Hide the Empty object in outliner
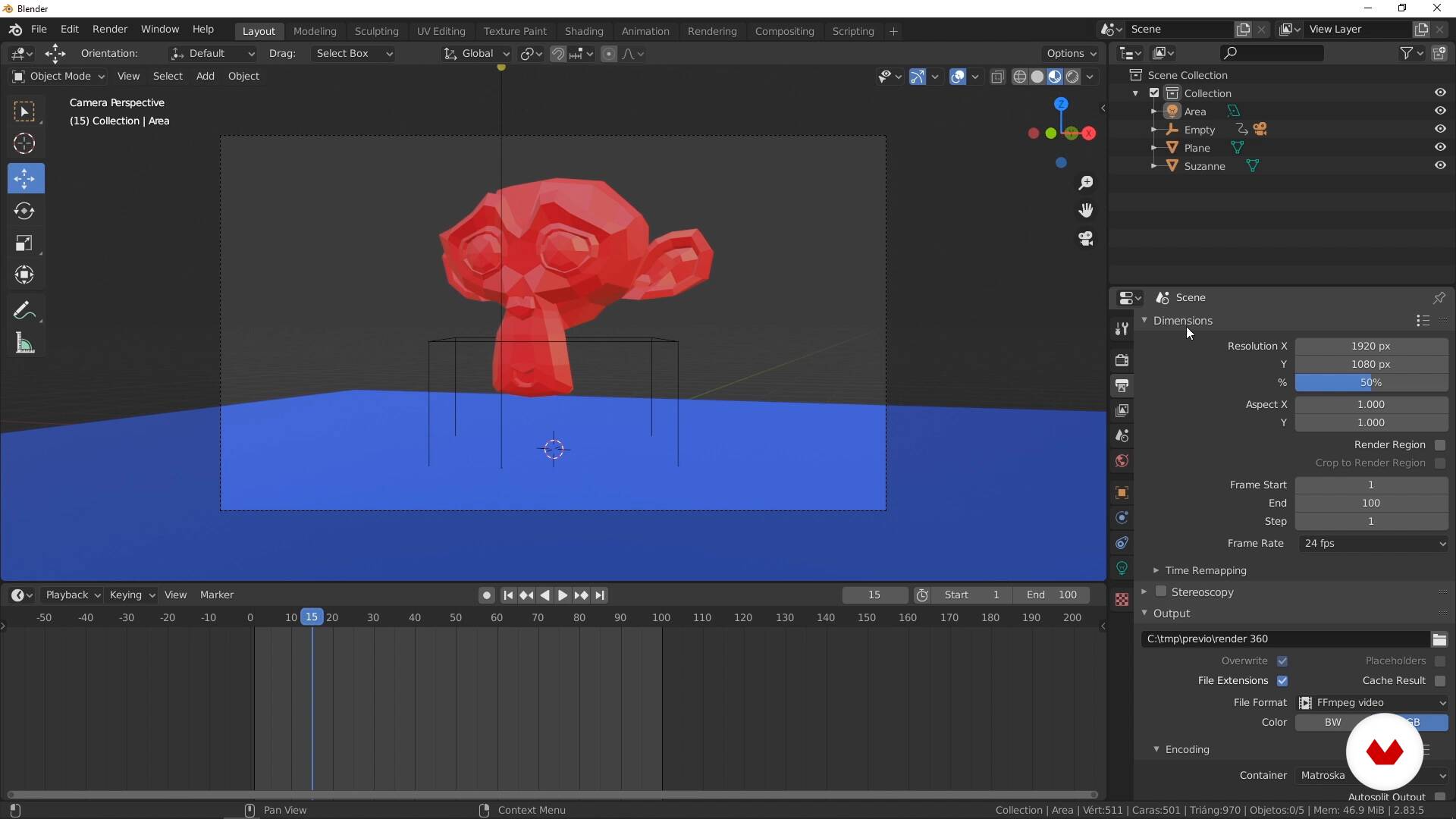 coord(1439,129)
